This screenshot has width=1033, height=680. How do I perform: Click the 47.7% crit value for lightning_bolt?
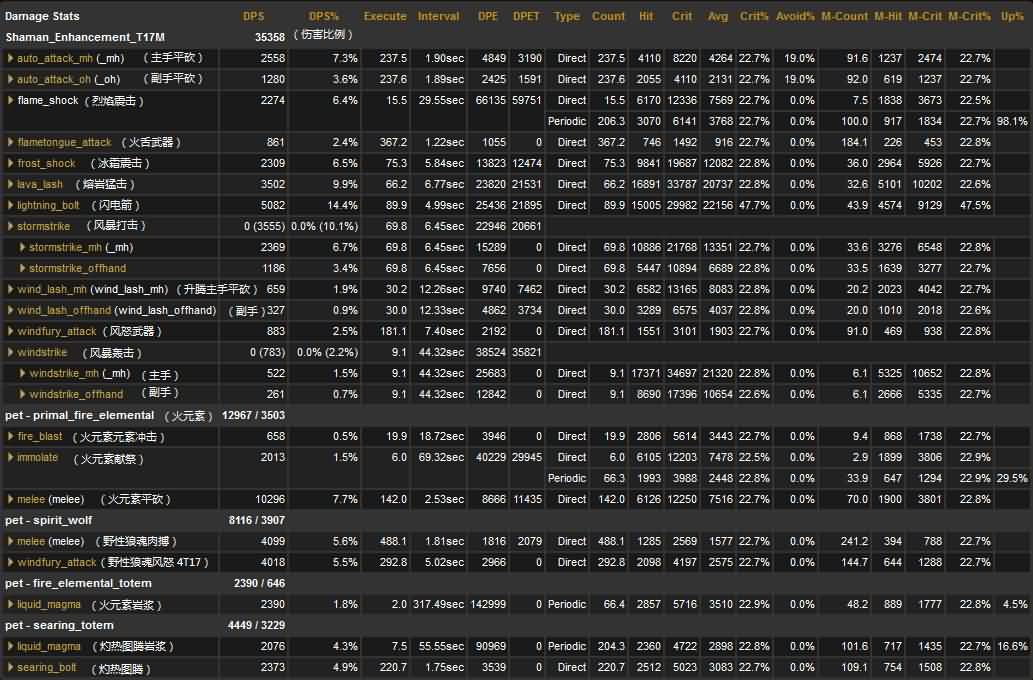(754, 206)
